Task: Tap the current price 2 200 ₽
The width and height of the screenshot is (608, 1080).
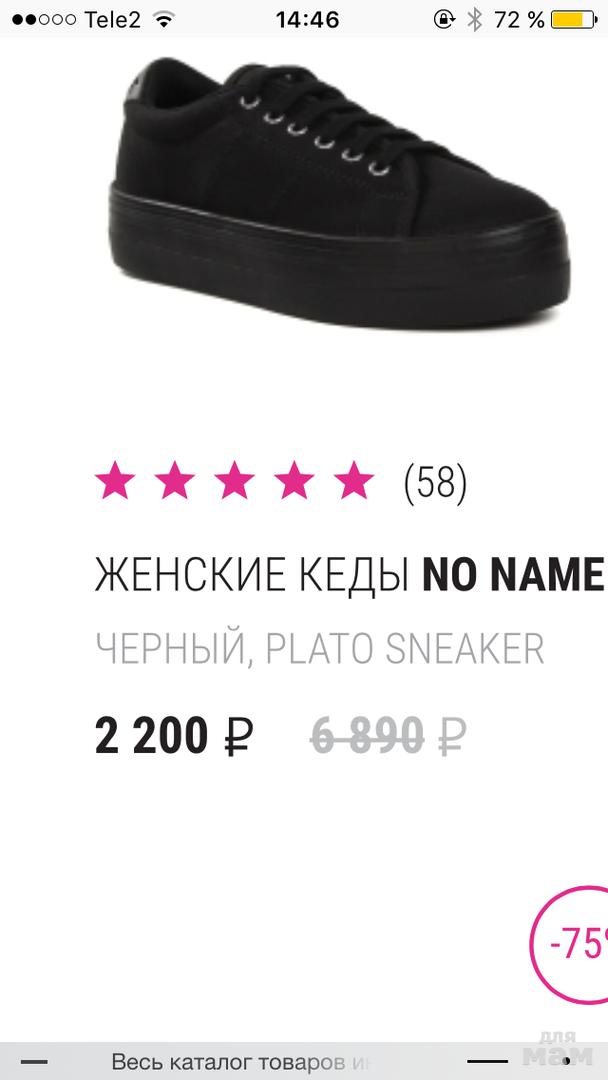Action: click(x=174, y=735)
